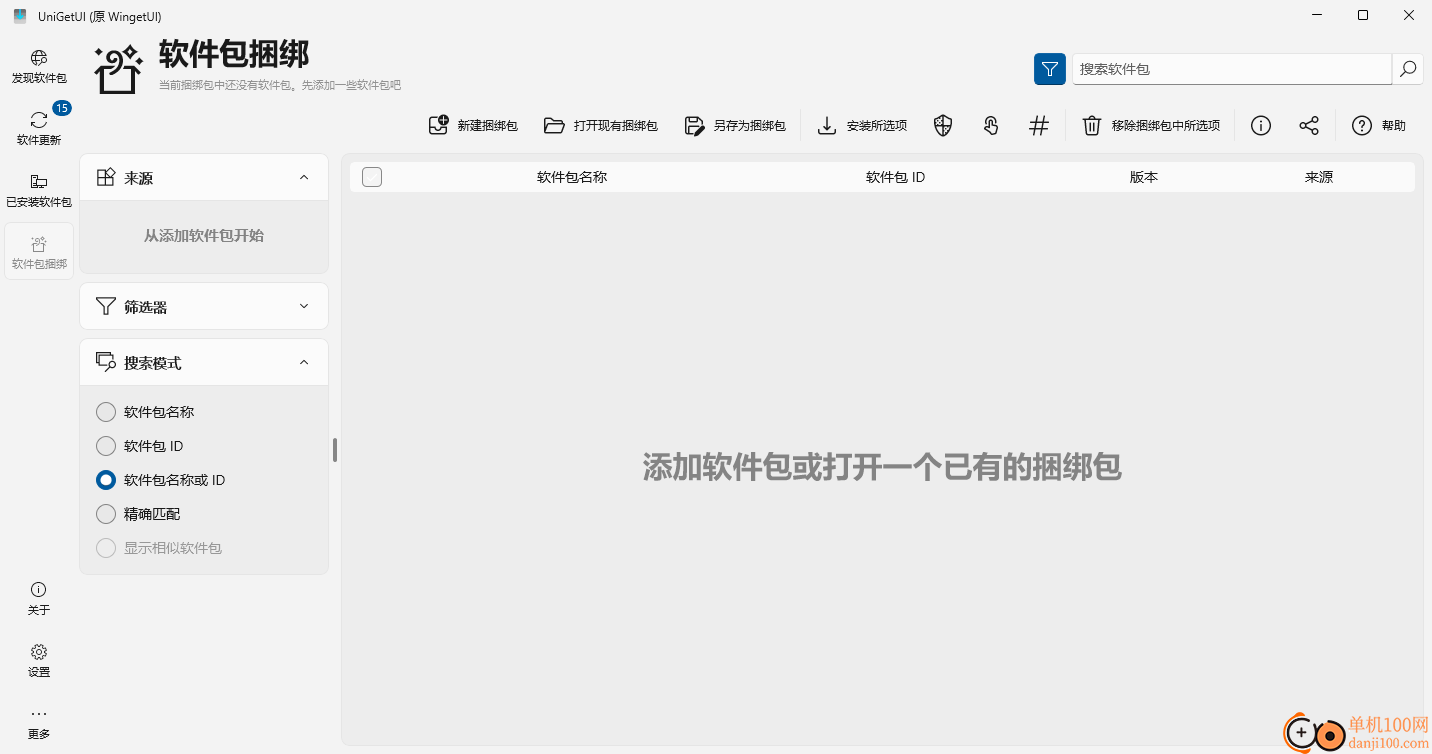Close the UniGetUI window
The height and width of the screenshot is (754, 1432).
pos(1409,16)
